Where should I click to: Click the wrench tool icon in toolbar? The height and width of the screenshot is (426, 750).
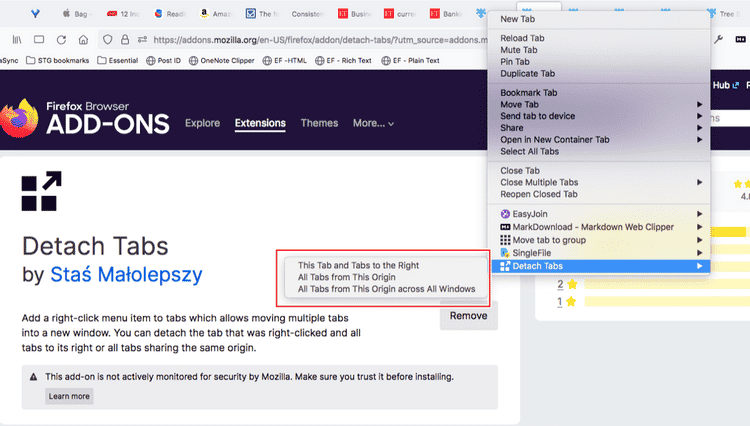[x=718, y=39]
